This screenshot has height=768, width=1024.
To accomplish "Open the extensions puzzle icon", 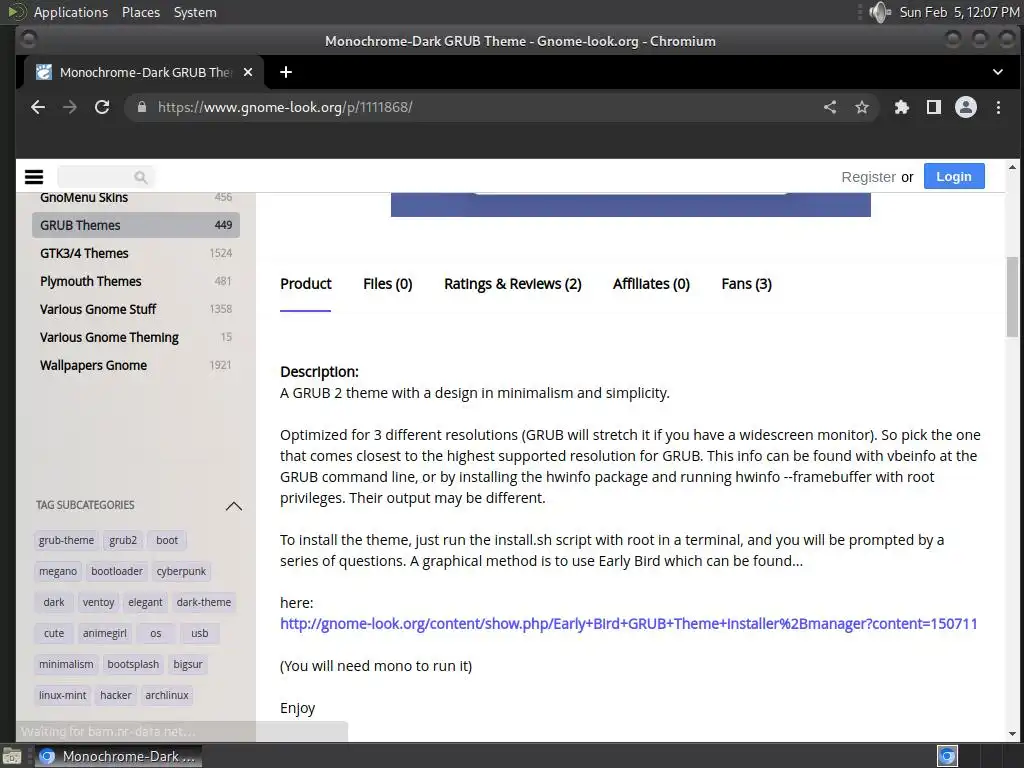I will tap(901, 107).
